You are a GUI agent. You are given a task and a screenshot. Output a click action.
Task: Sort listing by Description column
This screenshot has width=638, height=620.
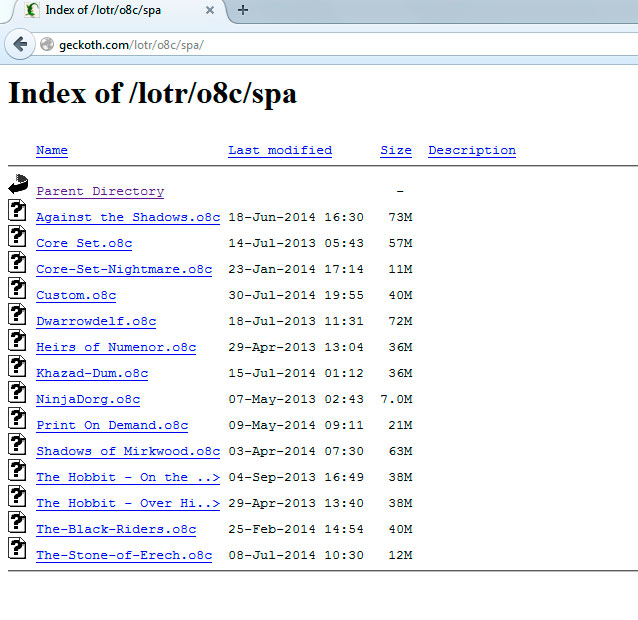472,150
